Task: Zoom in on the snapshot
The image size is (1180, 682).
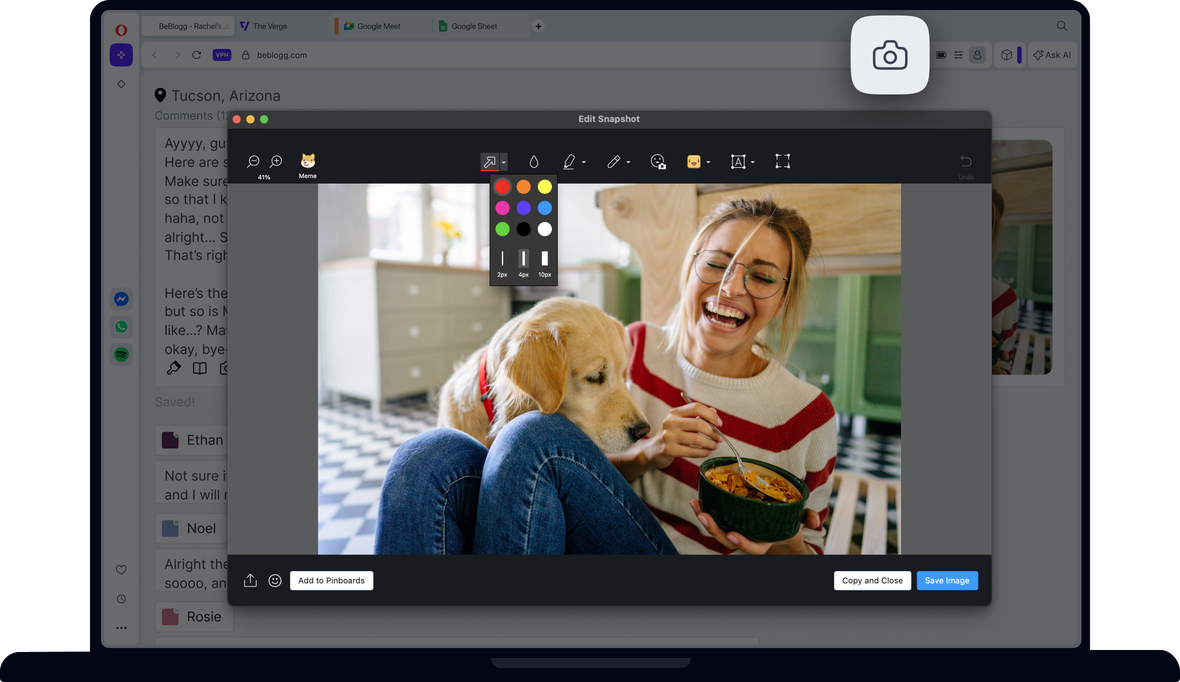Action: [x=276, y=161]
